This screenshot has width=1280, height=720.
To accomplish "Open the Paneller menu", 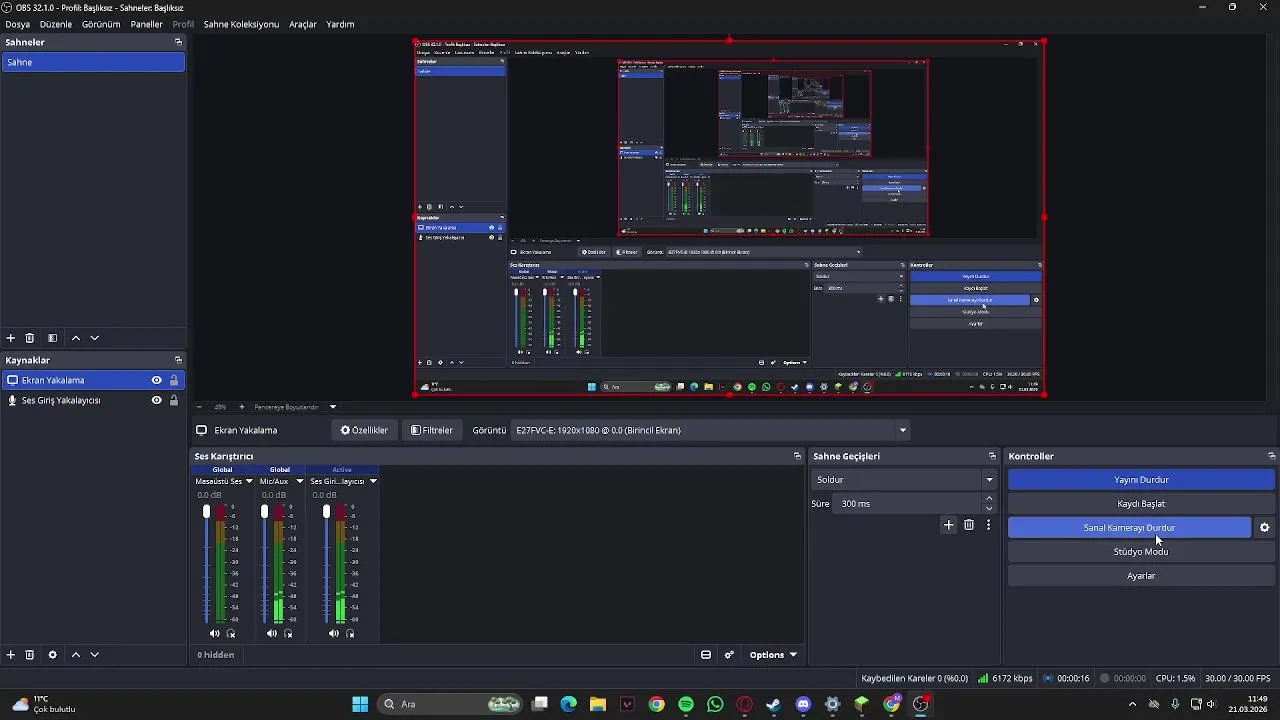I will click(146, 24).
